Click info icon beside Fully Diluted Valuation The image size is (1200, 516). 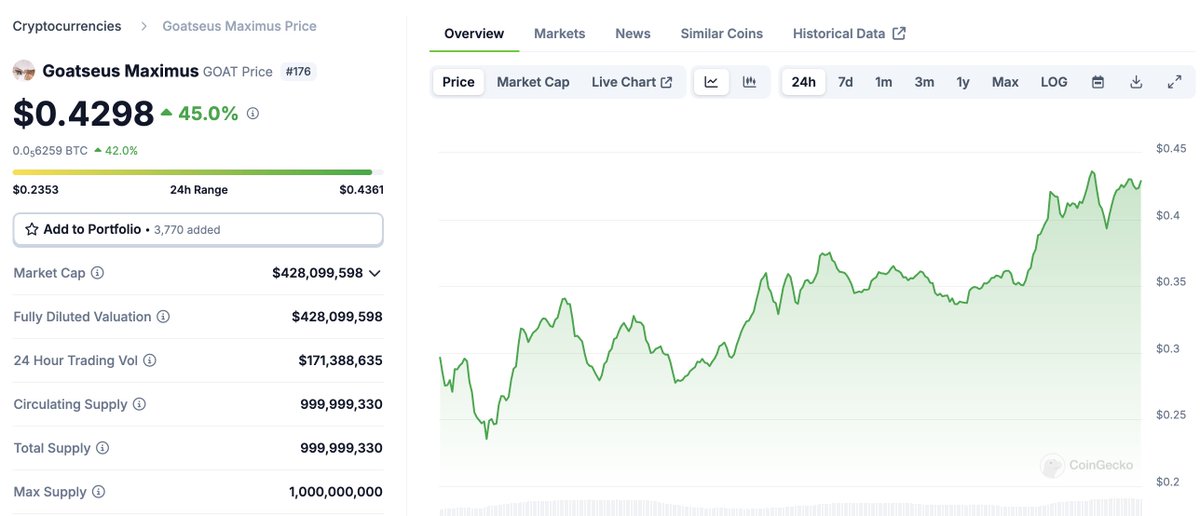tap(163, 317)
